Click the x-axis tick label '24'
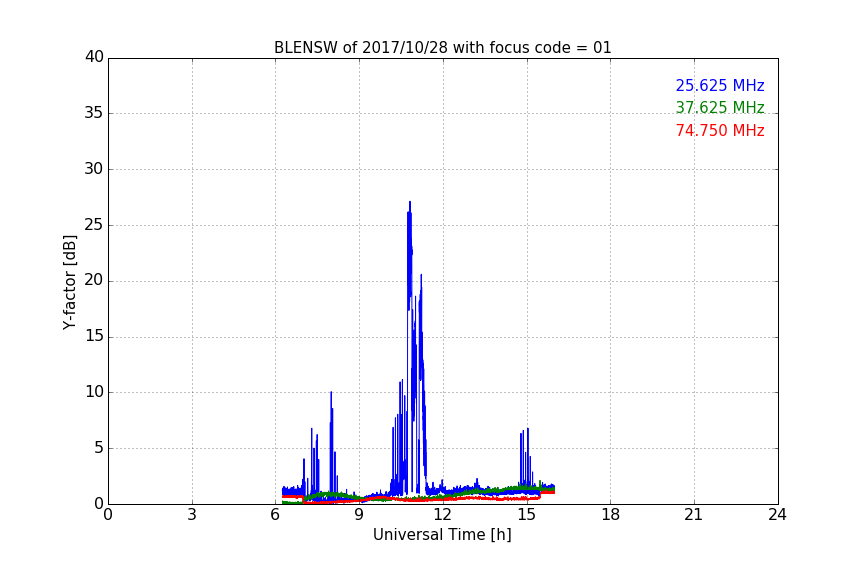This screenshot has width=864, height=576. point(777,515)
